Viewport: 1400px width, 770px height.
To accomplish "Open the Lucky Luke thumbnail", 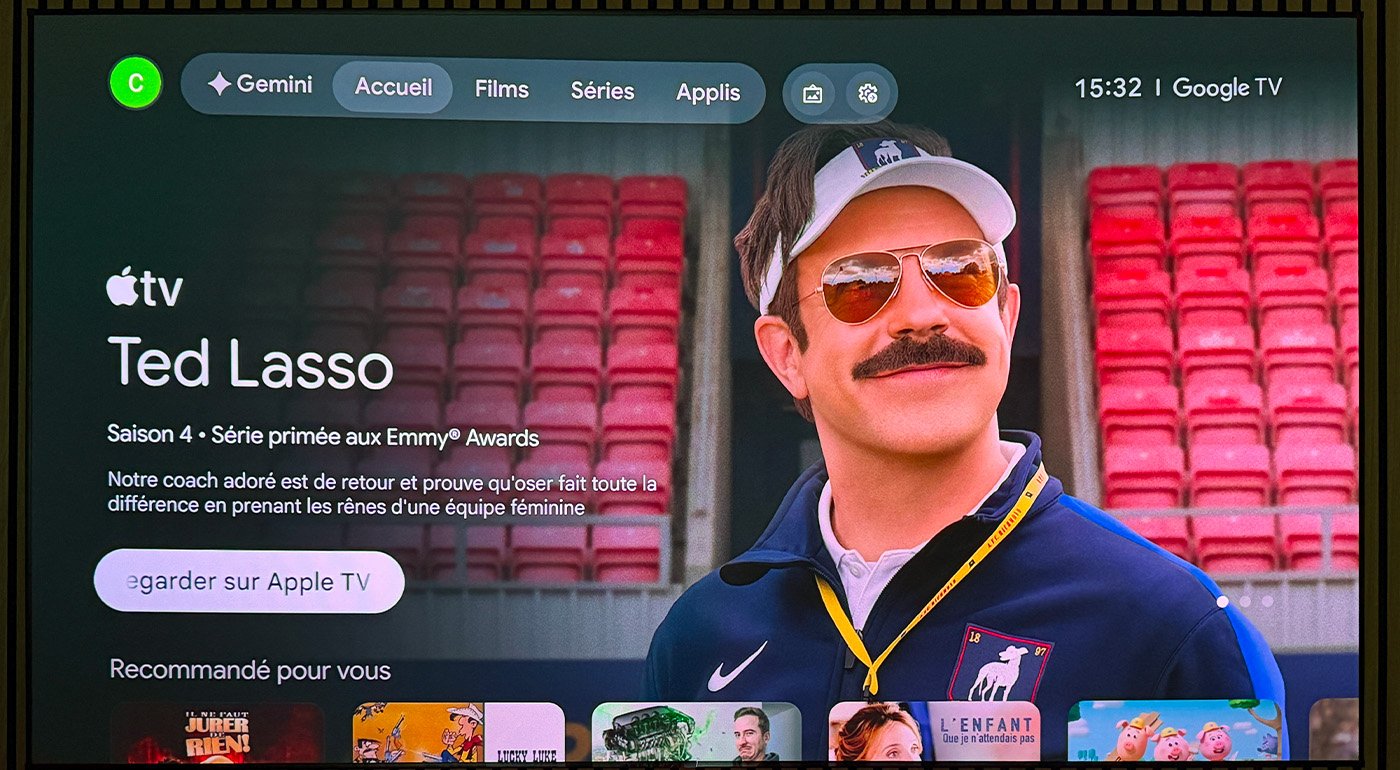I will [459, 733].
